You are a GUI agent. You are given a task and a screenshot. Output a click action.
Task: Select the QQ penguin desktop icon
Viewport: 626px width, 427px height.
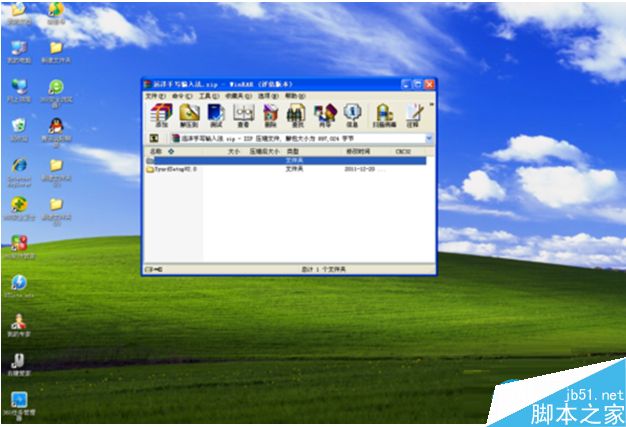tap(56, 132)
